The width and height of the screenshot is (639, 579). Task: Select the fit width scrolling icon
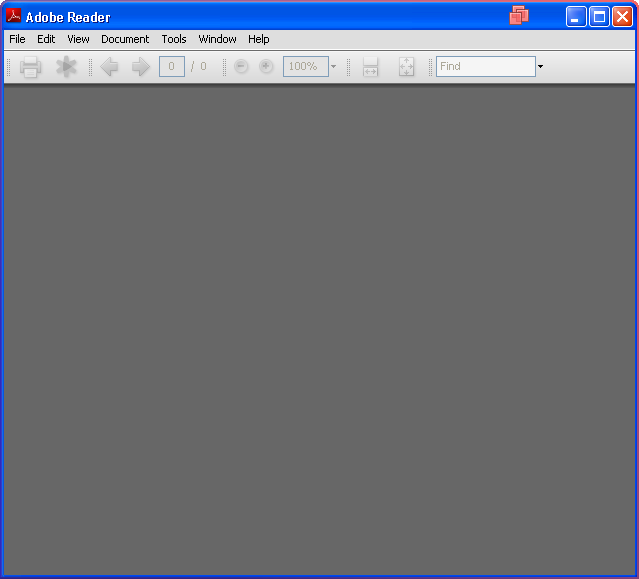click(x=370, y=67)
